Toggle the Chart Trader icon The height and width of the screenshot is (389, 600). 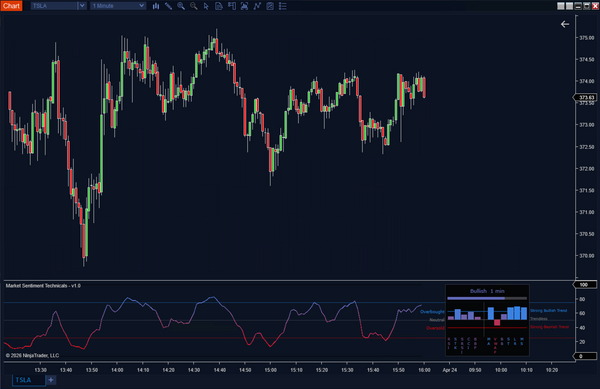(232, 6)
